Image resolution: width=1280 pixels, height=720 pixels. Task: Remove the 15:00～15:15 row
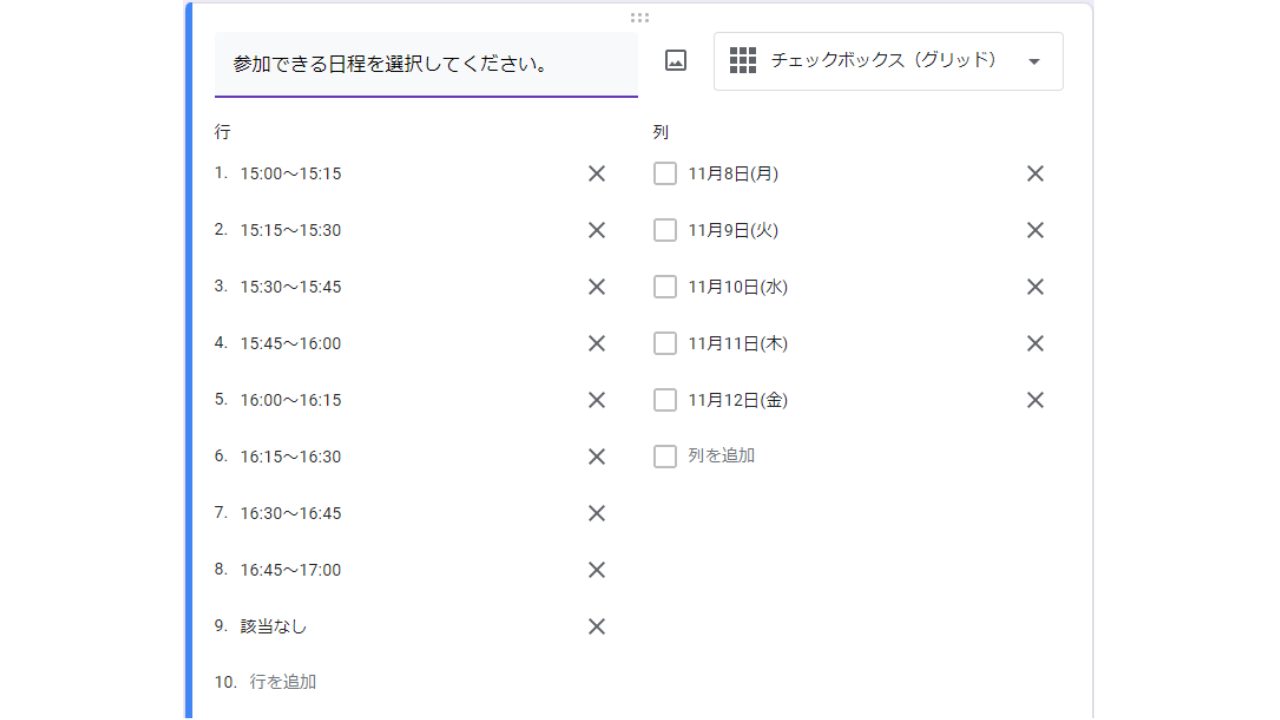pyautogui.click(x=597, y=174)
